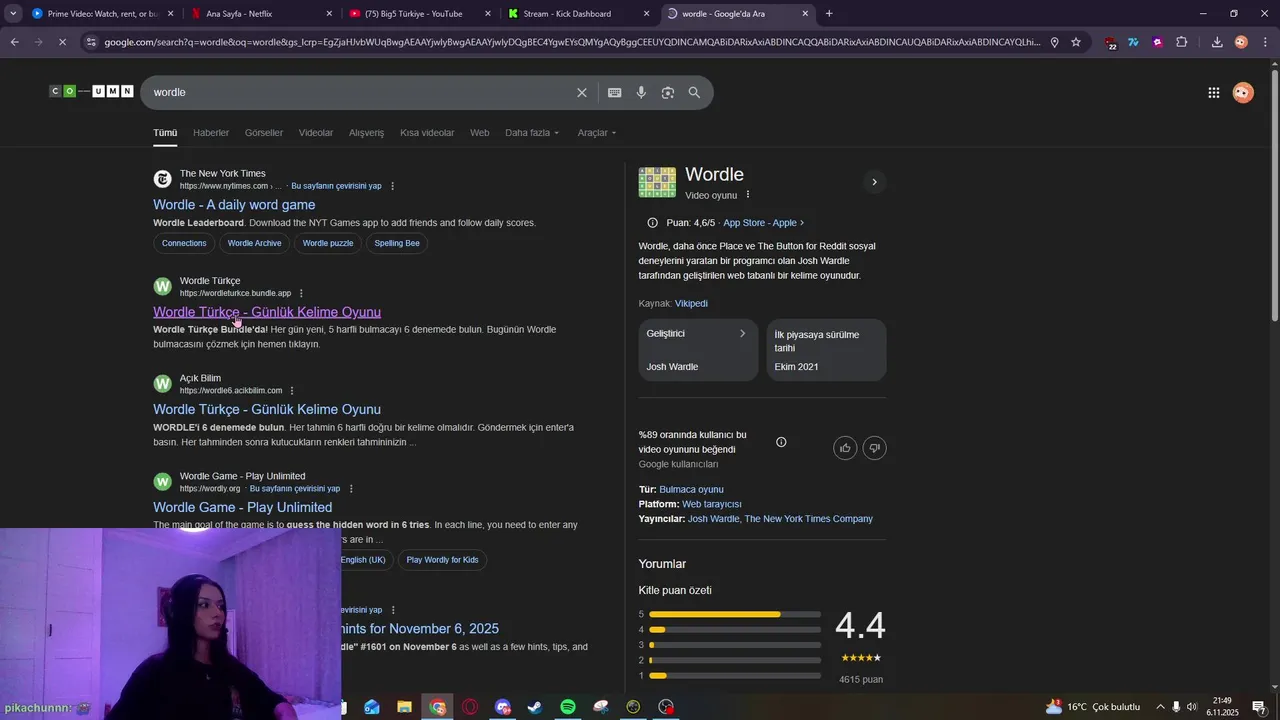The height and width of the screenshot is (720, 1280).
Task: Open Google account avatar on the page
Action: (1243, 93)
